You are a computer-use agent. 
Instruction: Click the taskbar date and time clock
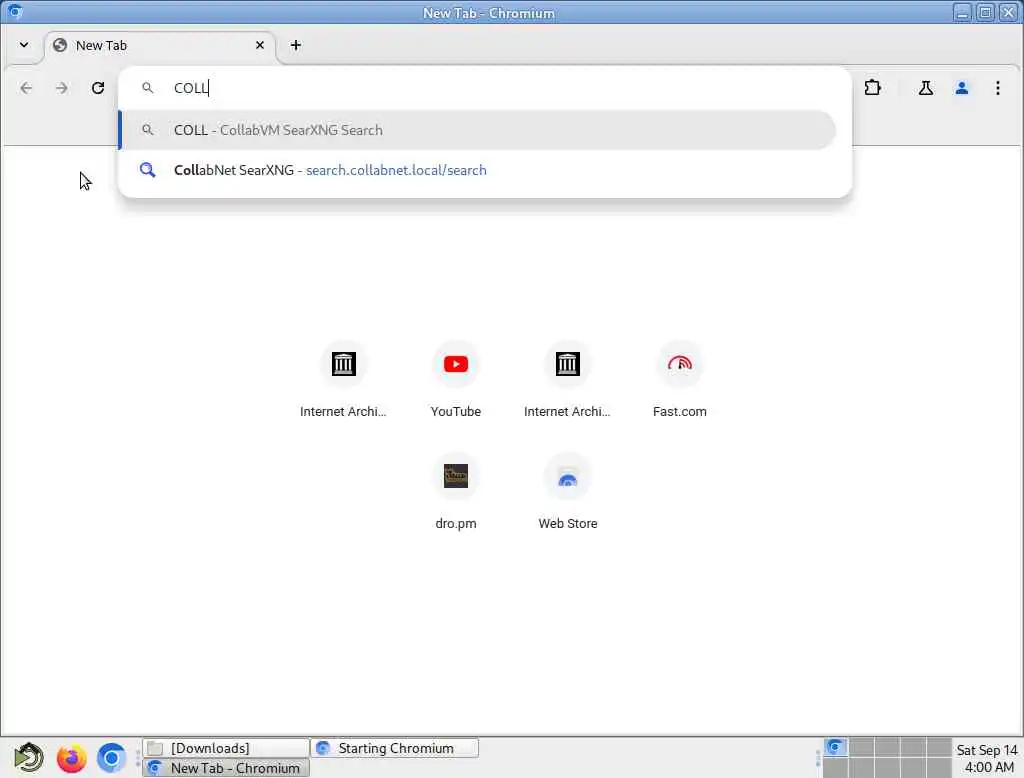[987, 758]
